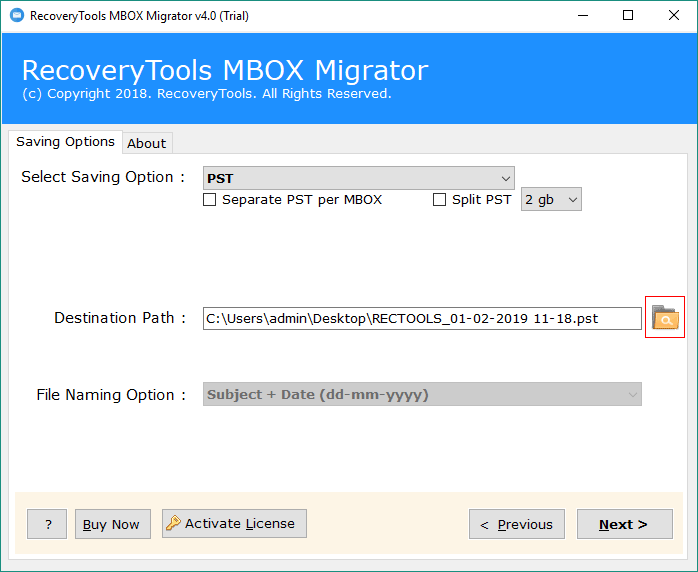This screenshot has height=572, width=698.
Task: Tick the Split PST checkbox
Action: tap(439, 199)
